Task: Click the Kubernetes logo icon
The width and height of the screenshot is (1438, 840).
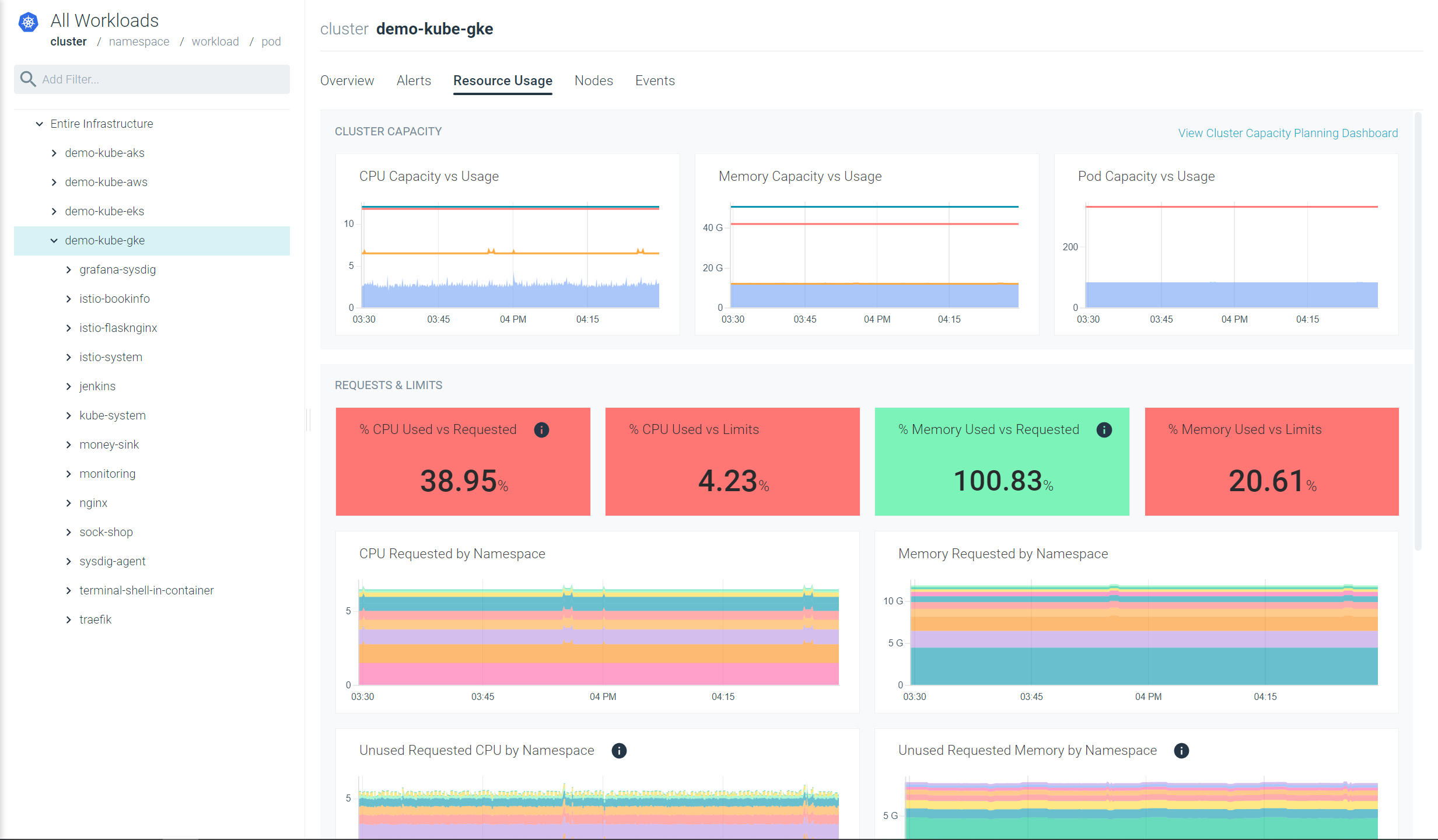Action: pos(28,22)
